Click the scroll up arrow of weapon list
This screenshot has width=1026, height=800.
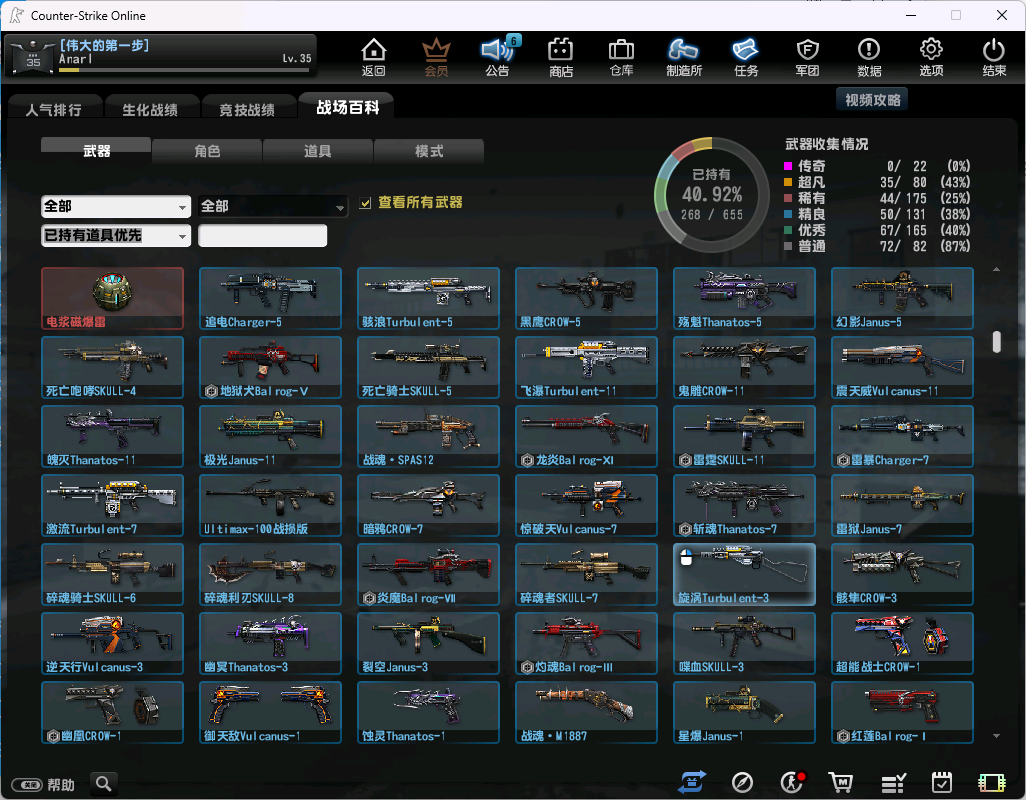(x=996, y=270)
